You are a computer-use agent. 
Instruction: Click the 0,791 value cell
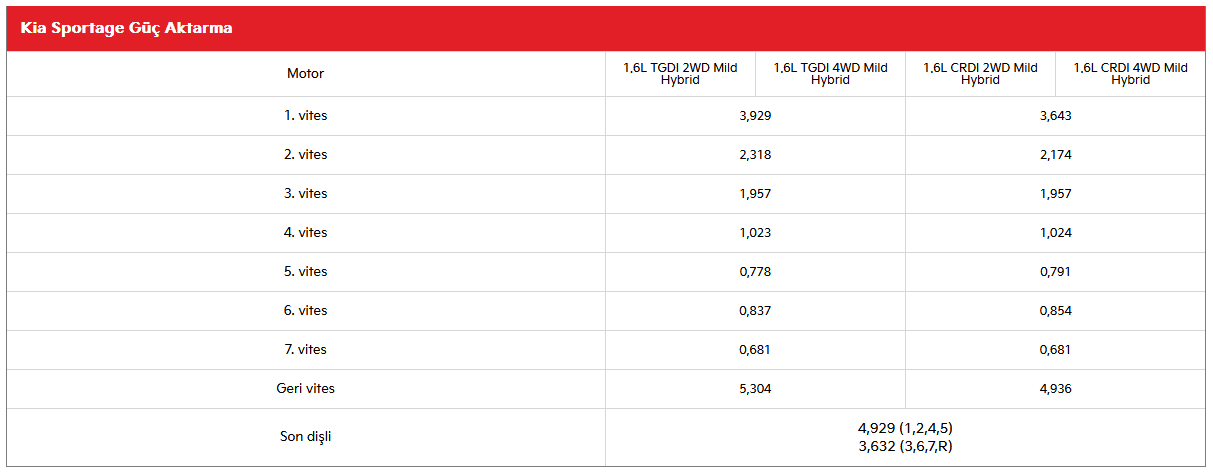click(1055, 272)
